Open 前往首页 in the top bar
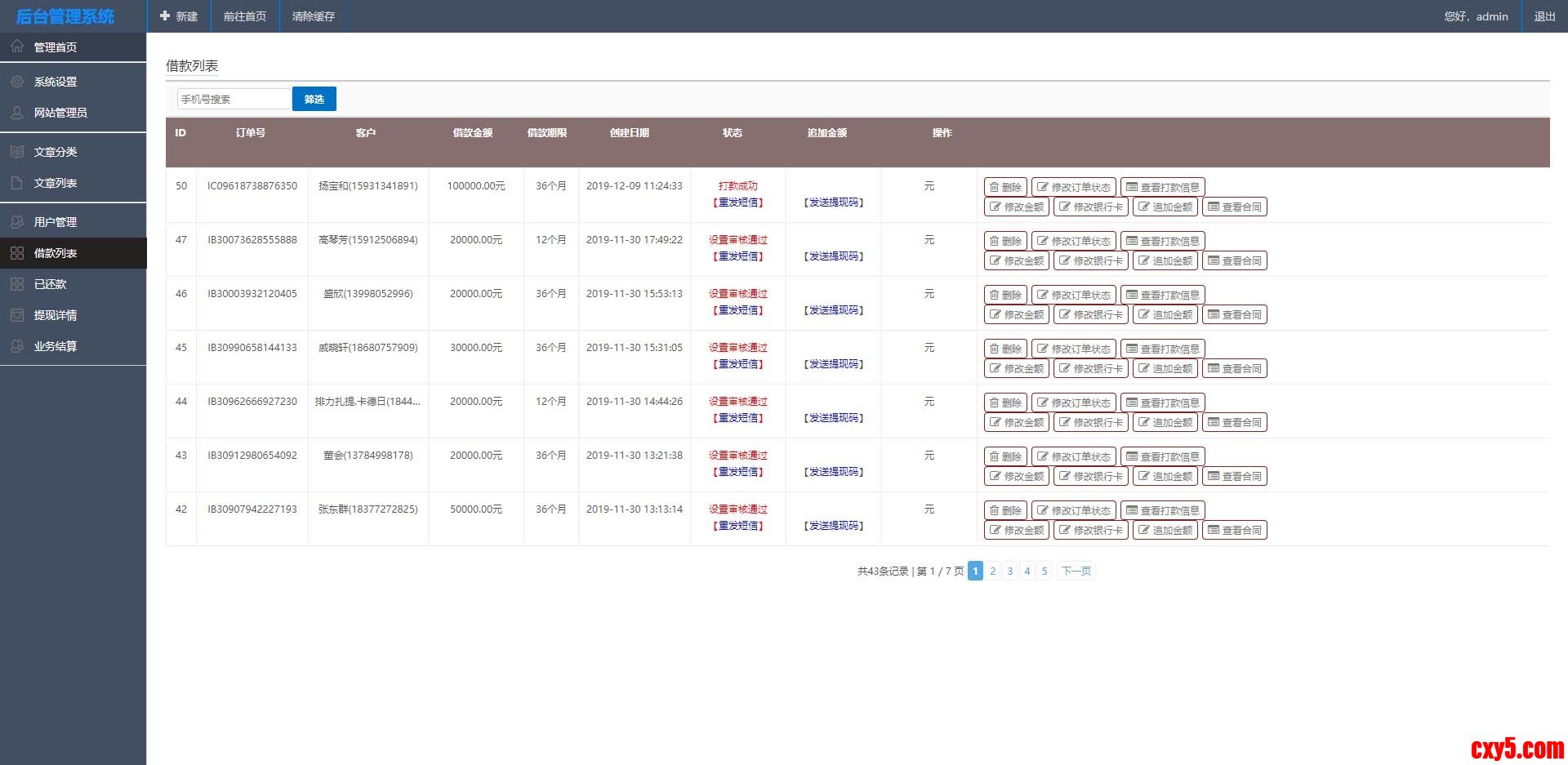Screen dimensions: 1568x765 tap(245, 16)
